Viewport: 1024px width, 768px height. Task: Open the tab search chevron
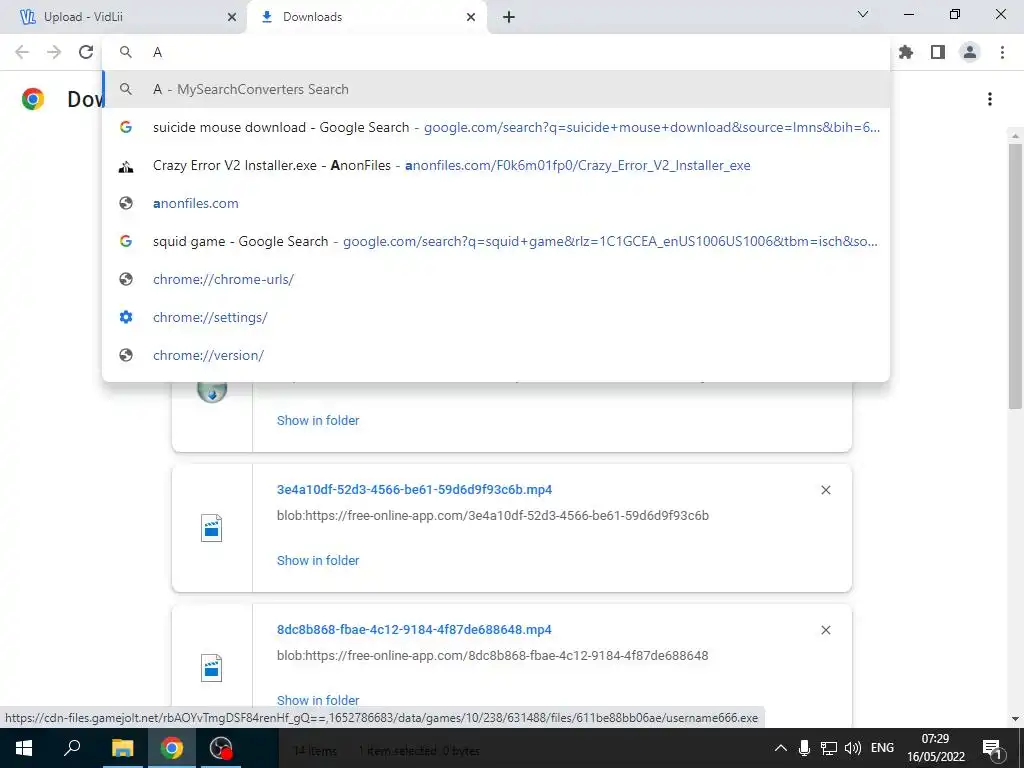pyautogui.click(x=863, y=14)
